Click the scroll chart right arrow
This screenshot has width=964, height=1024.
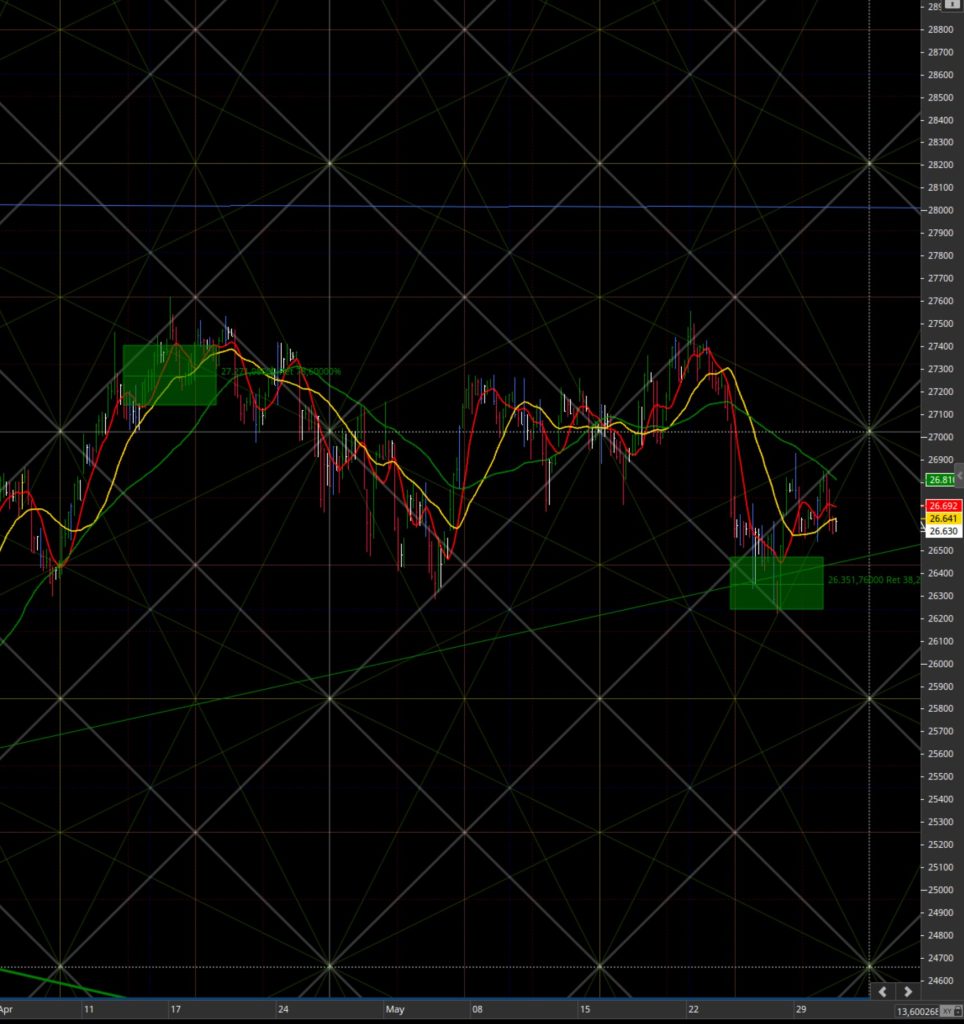[x=908, y=991]
